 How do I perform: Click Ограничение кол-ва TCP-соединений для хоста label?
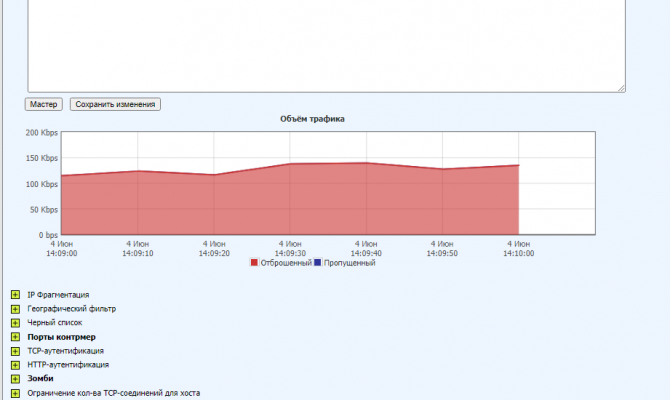[114, 393]
